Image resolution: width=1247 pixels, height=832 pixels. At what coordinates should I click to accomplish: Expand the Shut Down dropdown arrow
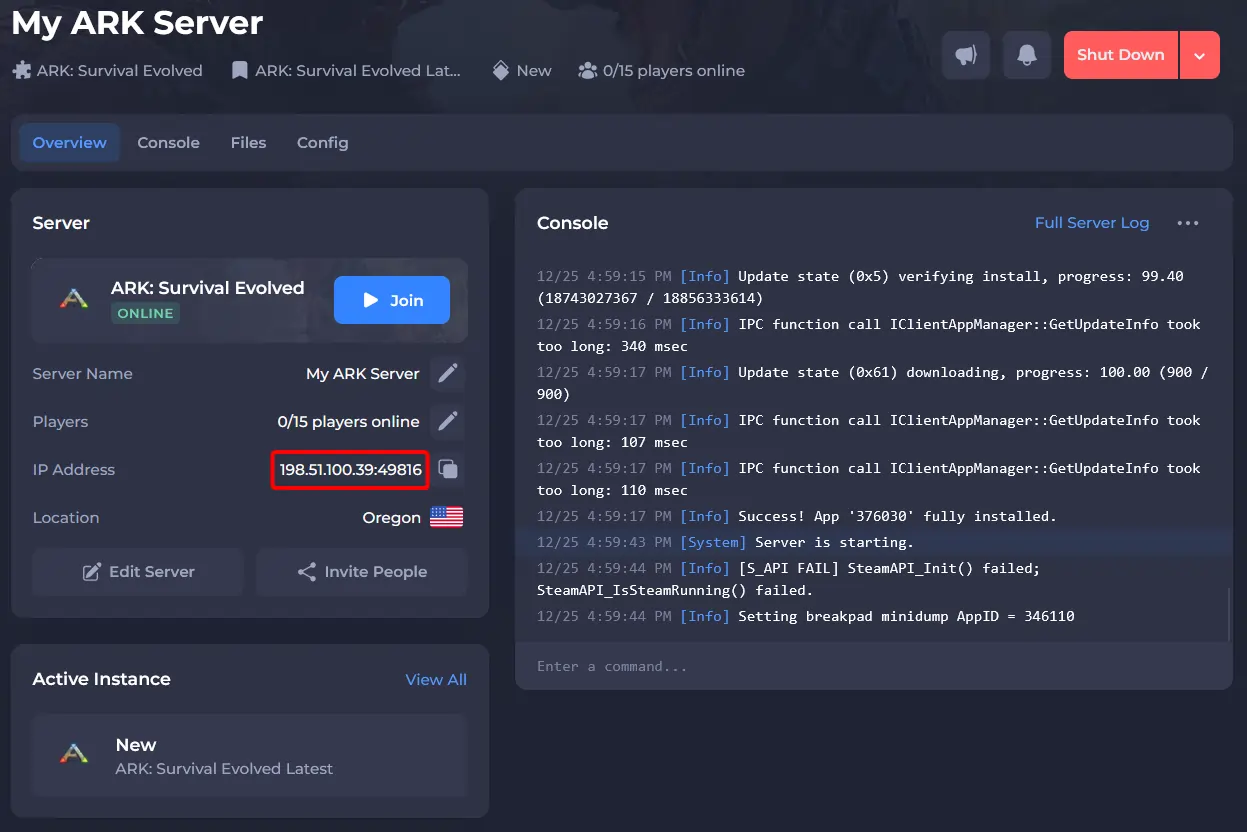click(1200, 55)
